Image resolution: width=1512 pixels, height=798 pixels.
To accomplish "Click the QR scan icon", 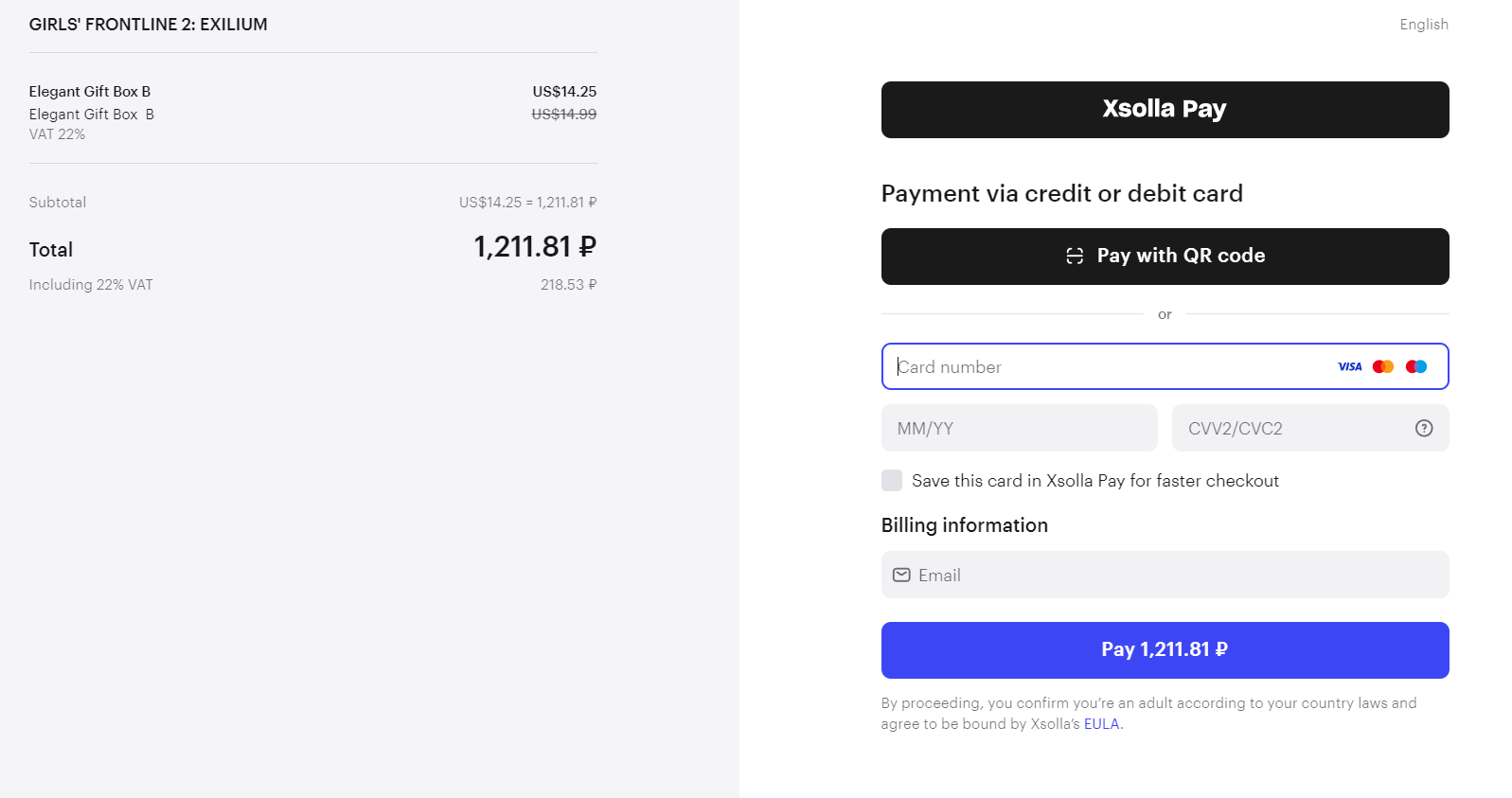I will coord(1075,257).
